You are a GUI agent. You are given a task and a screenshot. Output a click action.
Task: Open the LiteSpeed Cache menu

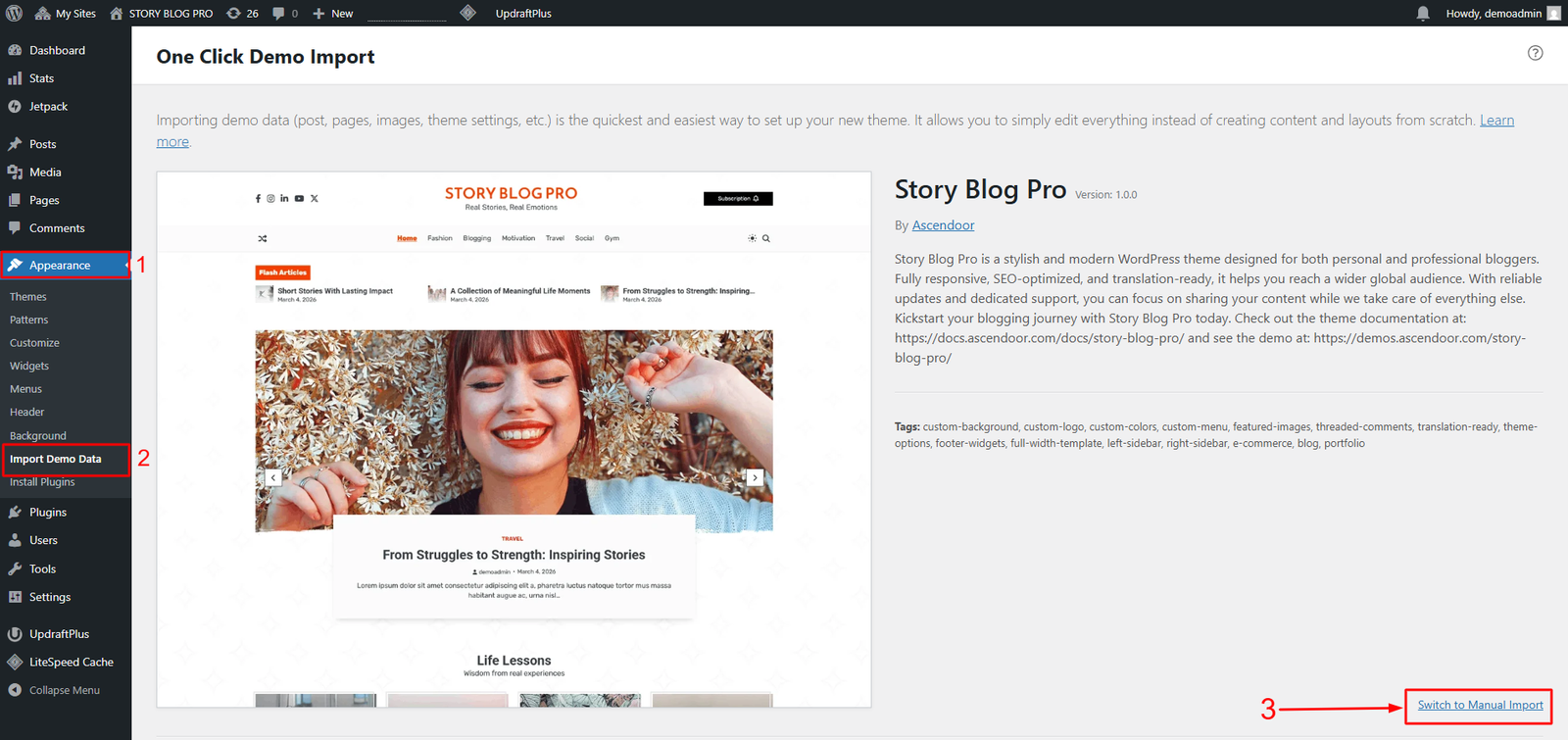(x=71, y=663)
